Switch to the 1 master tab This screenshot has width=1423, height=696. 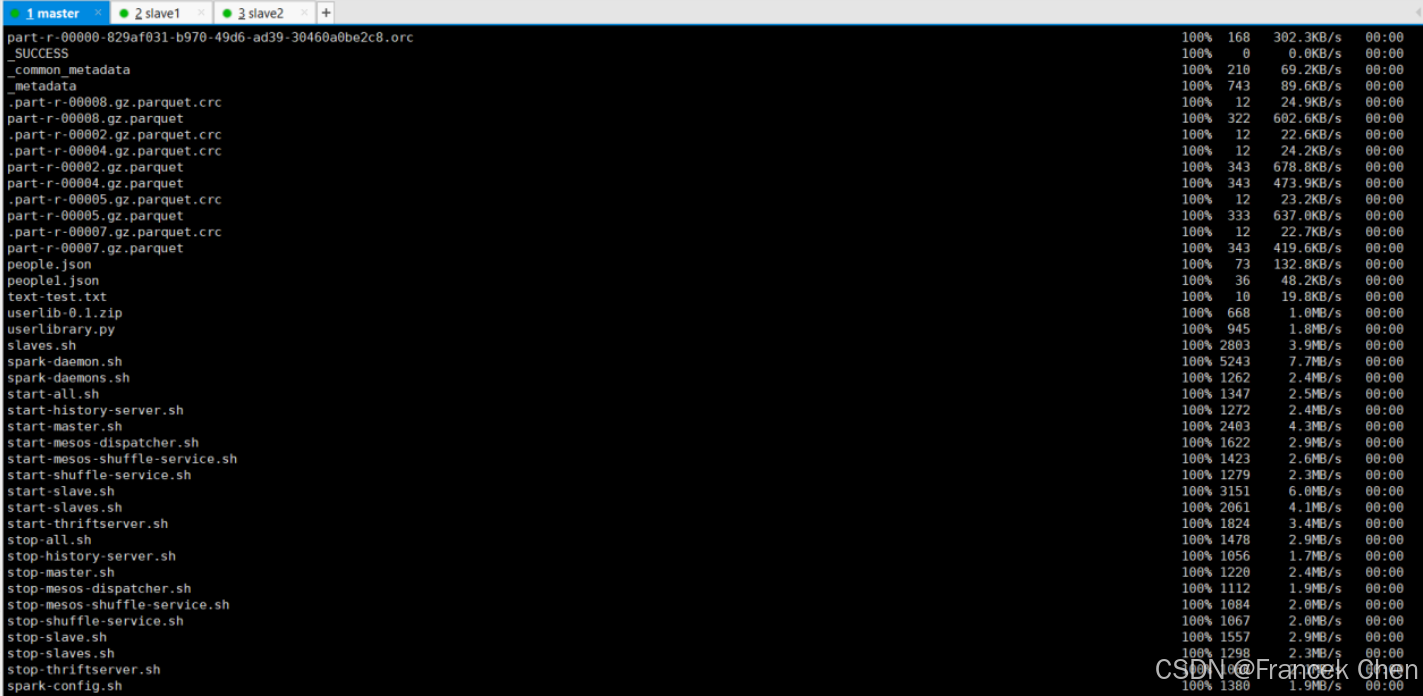tap(53, 13)
